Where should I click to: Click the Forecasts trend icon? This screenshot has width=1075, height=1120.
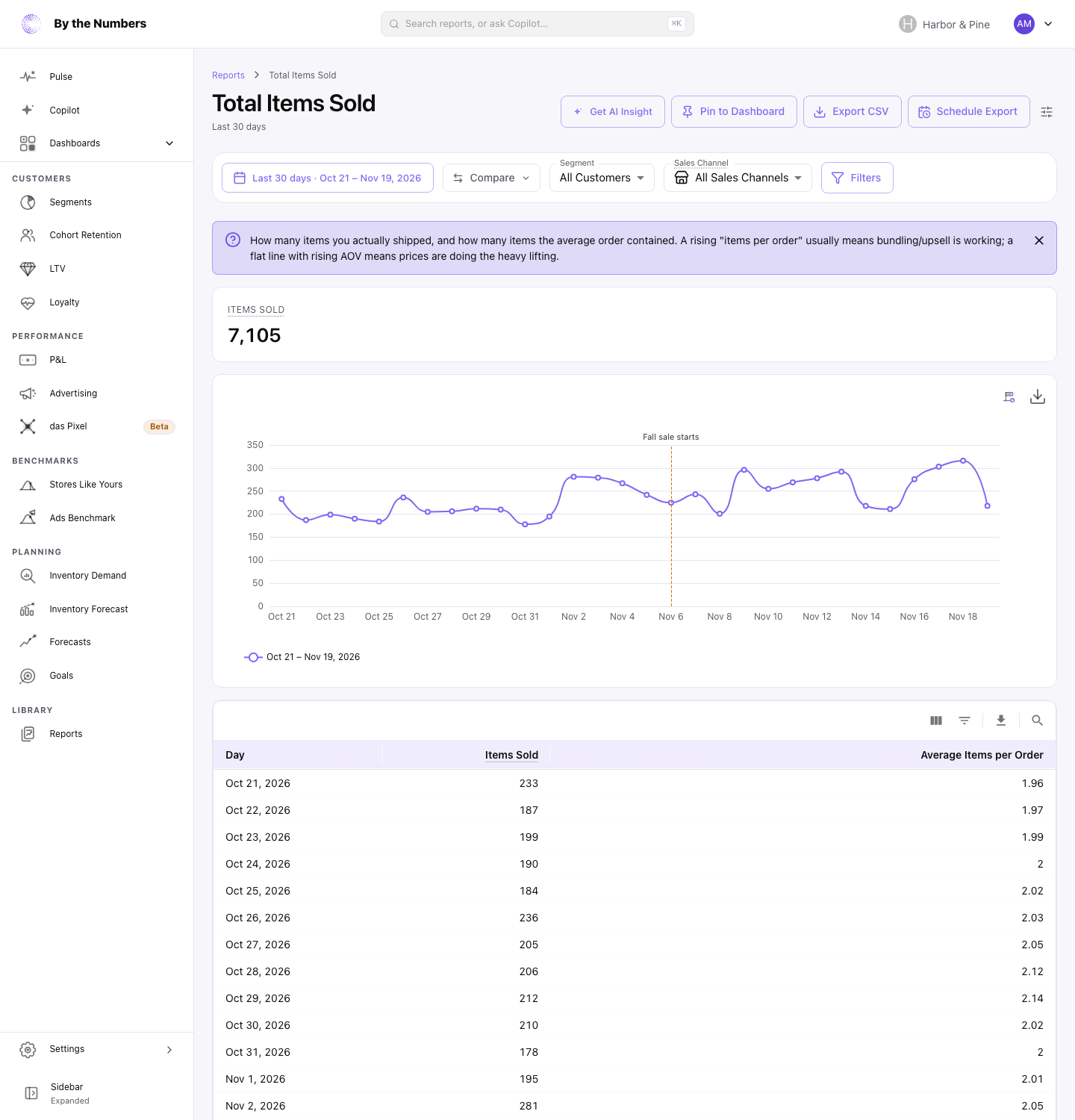click(28, 642)
